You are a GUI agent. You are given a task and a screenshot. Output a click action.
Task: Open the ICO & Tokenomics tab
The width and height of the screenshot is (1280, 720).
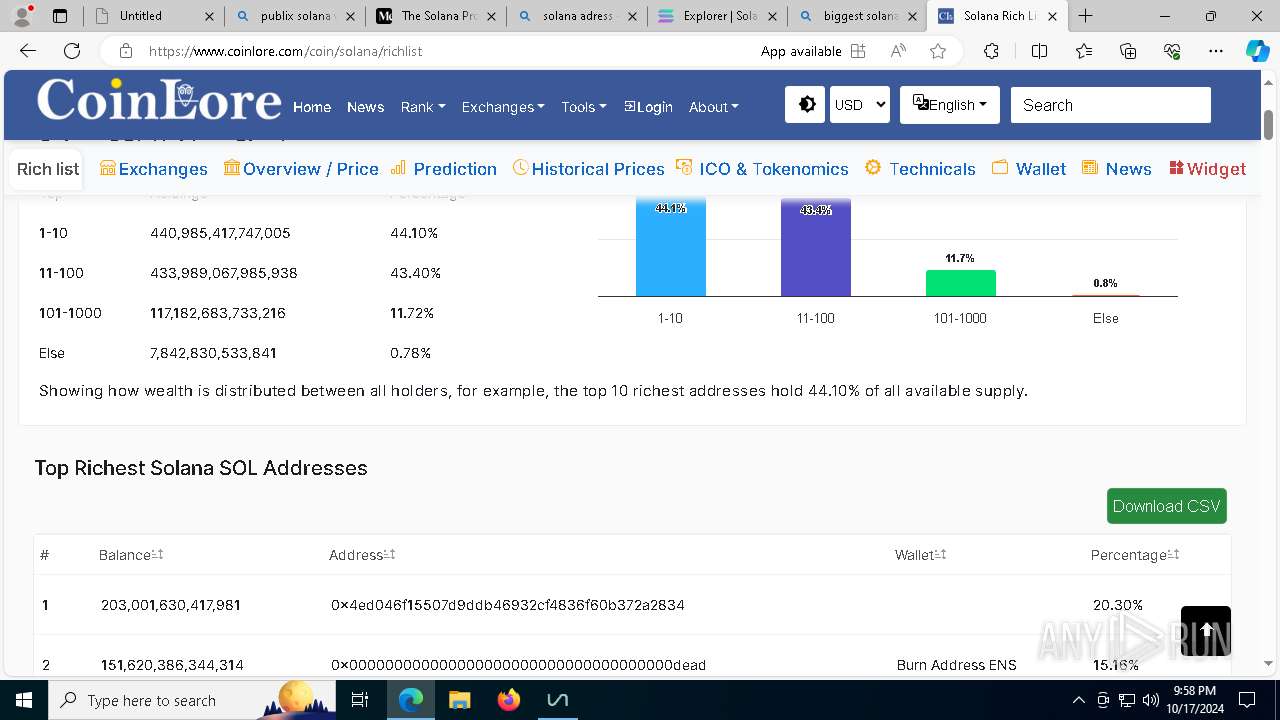tap(762, 169)
